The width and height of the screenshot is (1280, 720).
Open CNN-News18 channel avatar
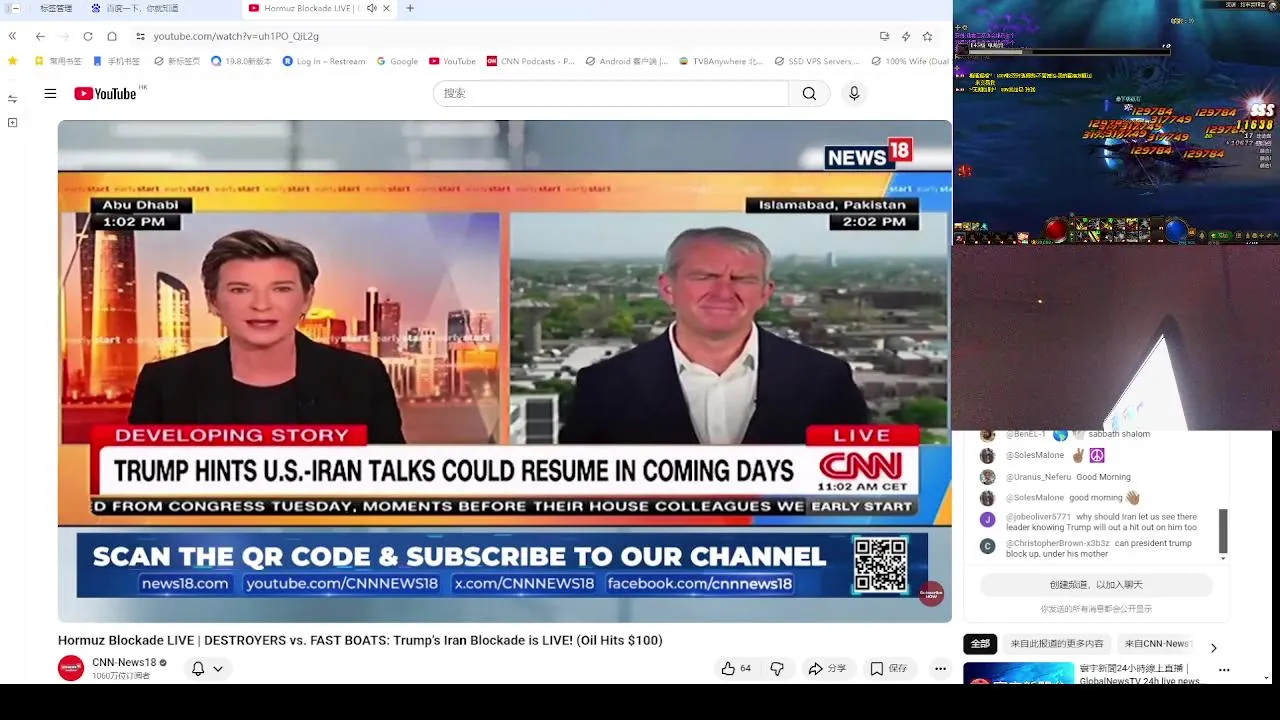[71, 668]
